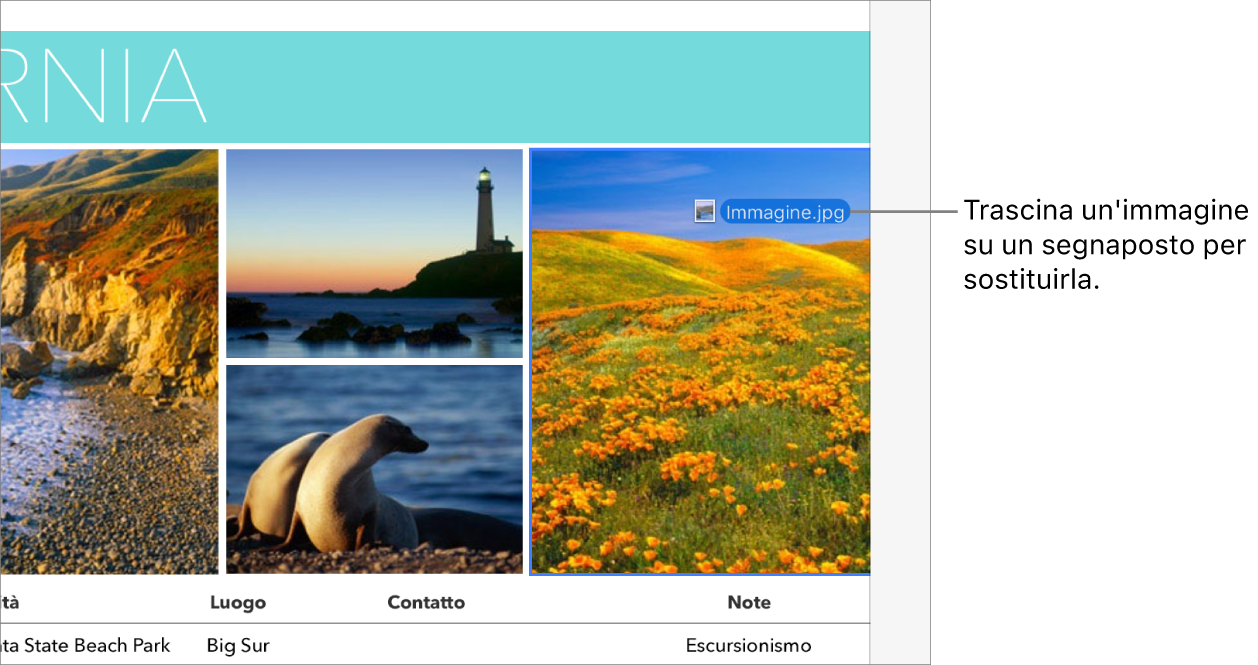Click the white margin above the teal banner
Screen dimensions: 1258x665
(x=430, y=15)
